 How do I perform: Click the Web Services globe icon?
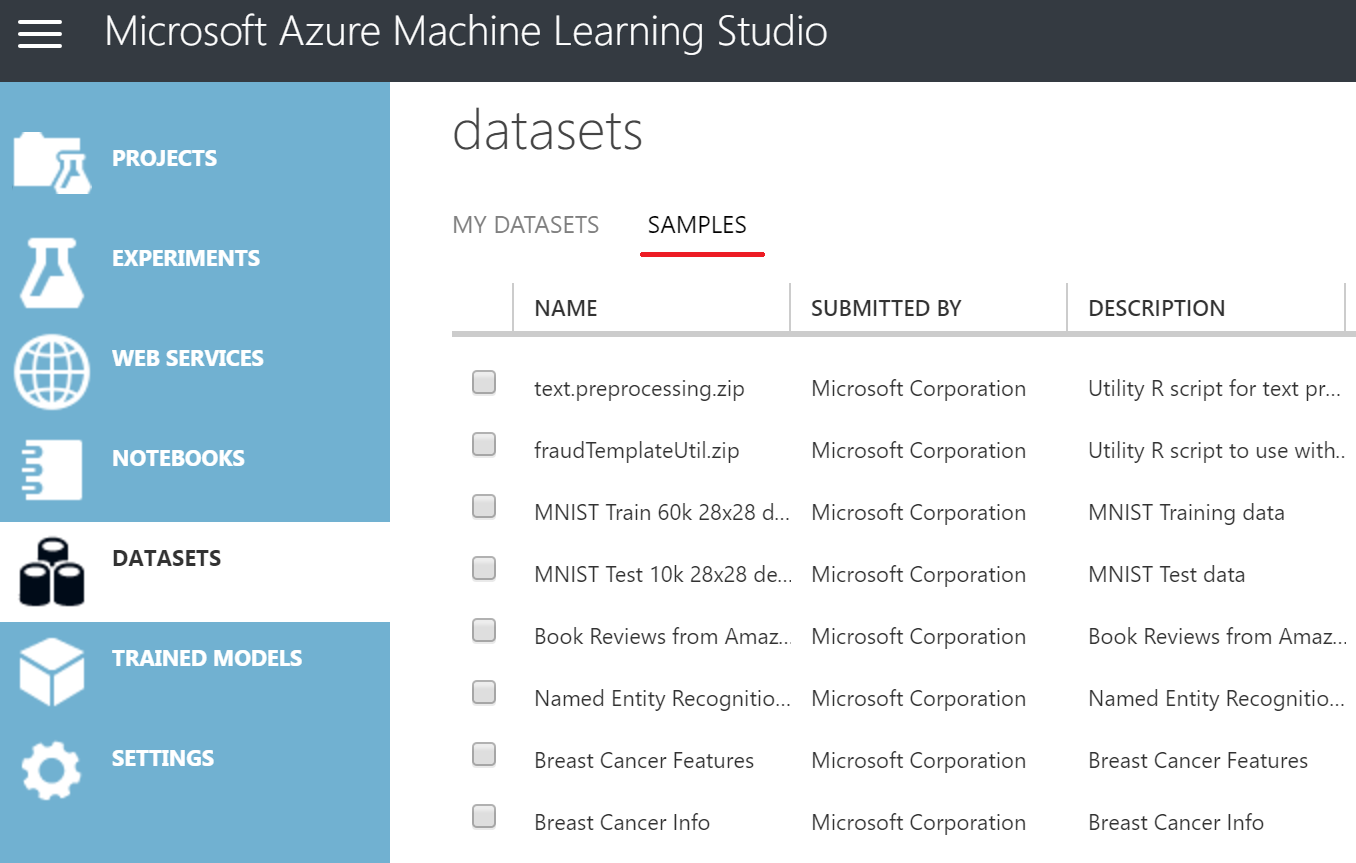52,370
